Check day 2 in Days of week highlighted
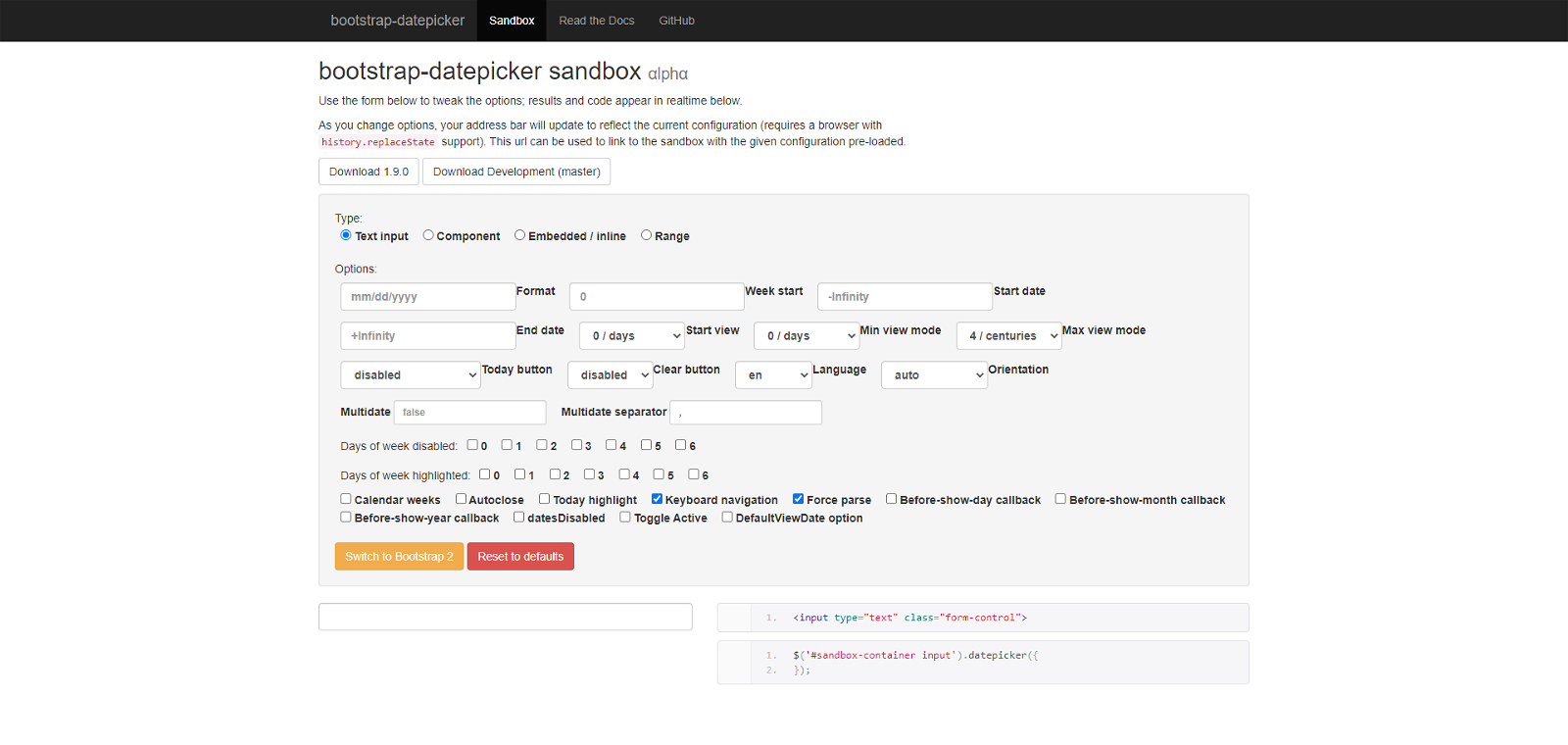The width and height of the screenshot is (1568, 745). [555, 474]
